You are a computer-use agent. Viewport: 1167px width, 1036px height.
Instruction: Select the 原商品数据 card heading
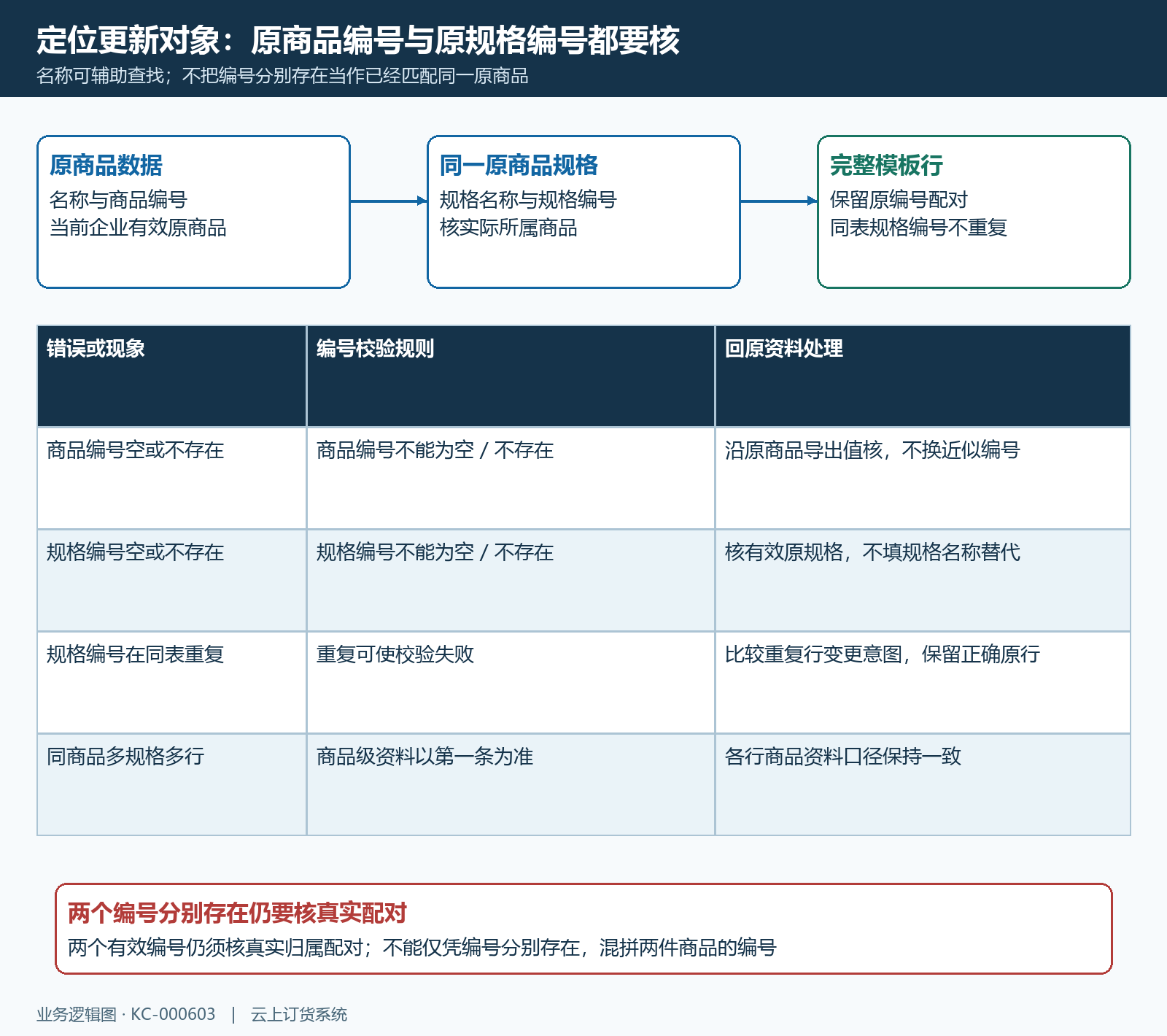(x=106, y=166)
